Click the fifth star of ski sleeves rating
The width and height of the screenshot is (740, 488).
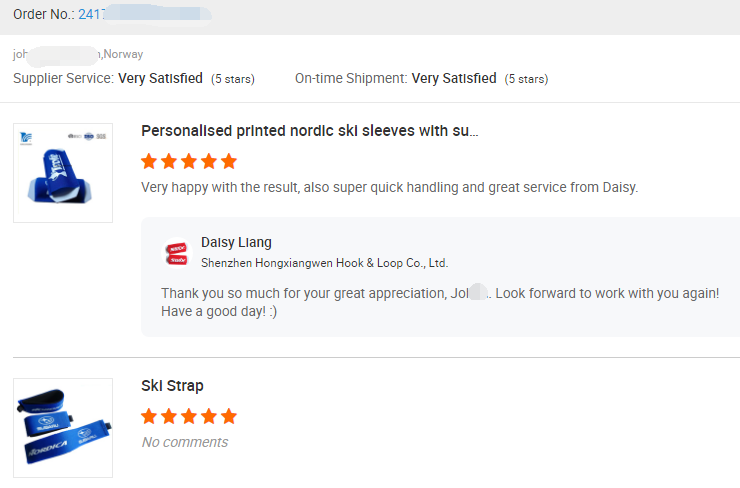[229, 161]
